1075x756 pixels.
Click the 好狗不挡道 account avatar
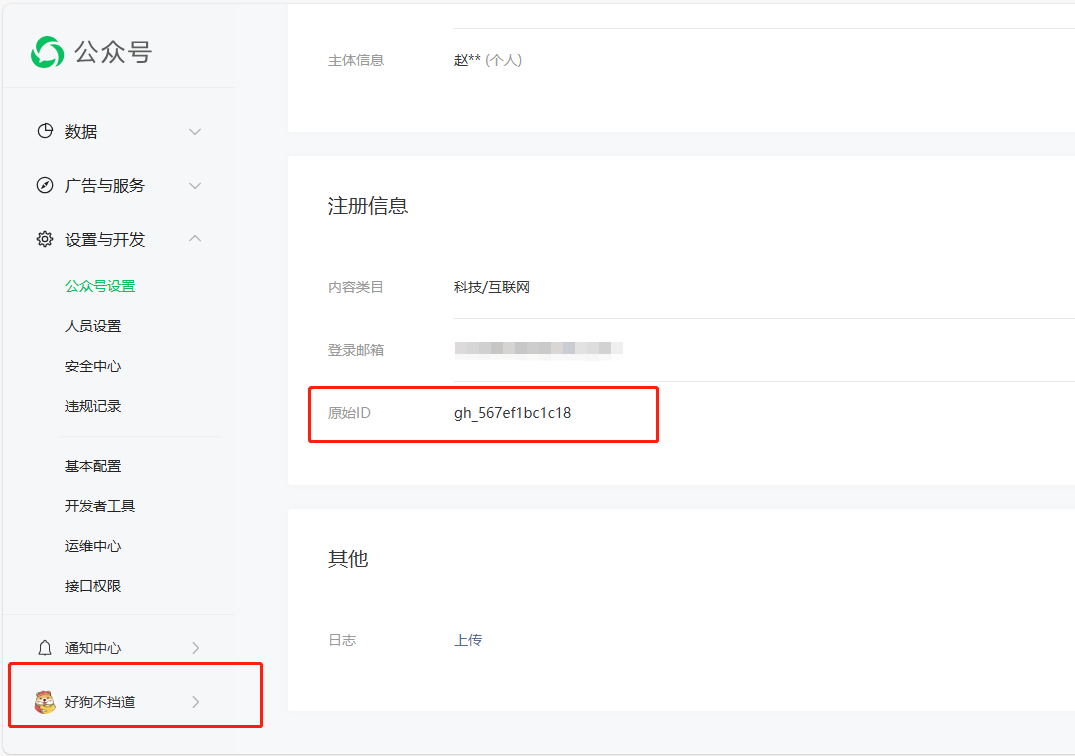[45, 702]
